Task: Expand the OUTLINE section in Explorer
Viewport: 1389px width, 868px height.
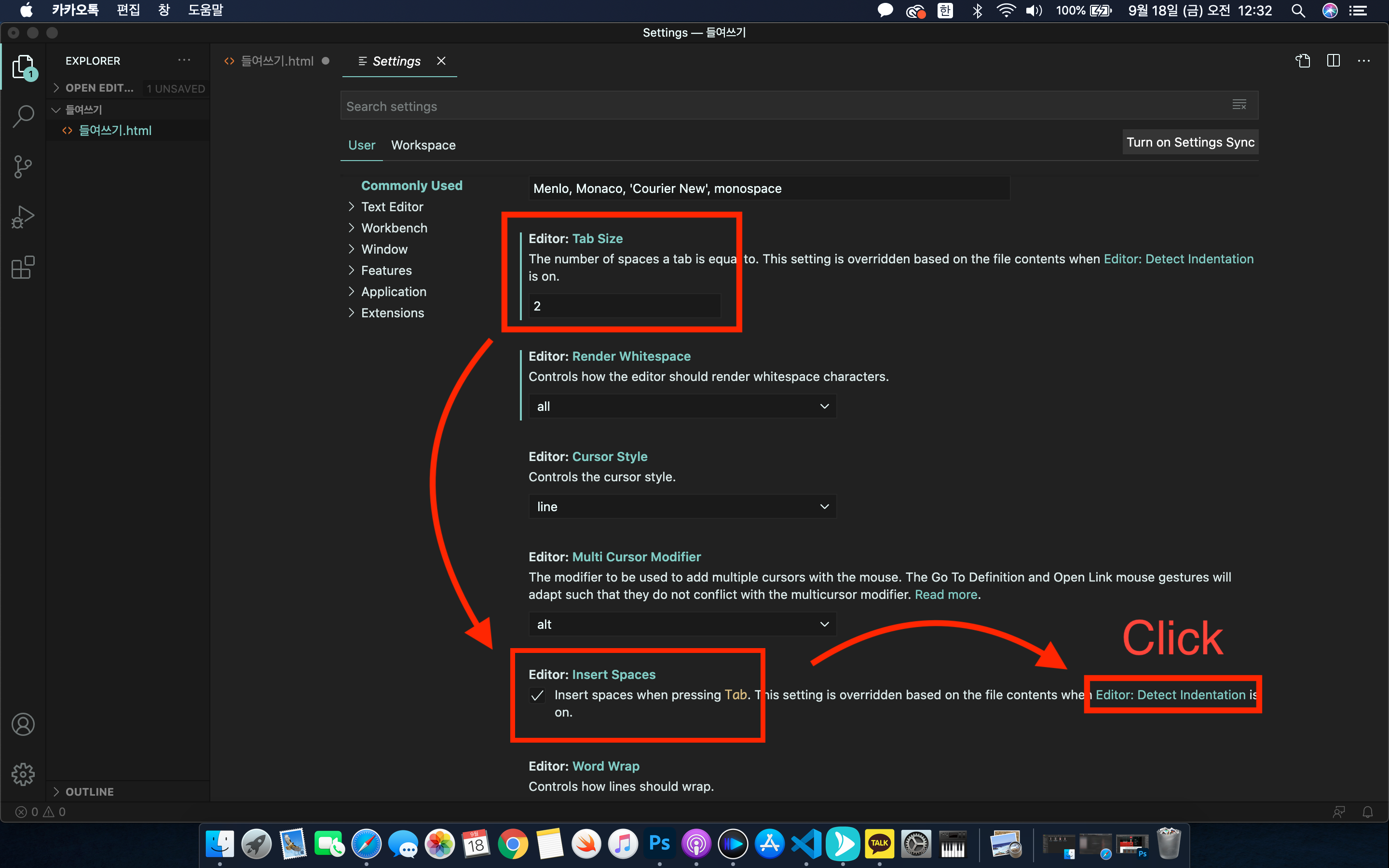Action: [x=90, y=792]
